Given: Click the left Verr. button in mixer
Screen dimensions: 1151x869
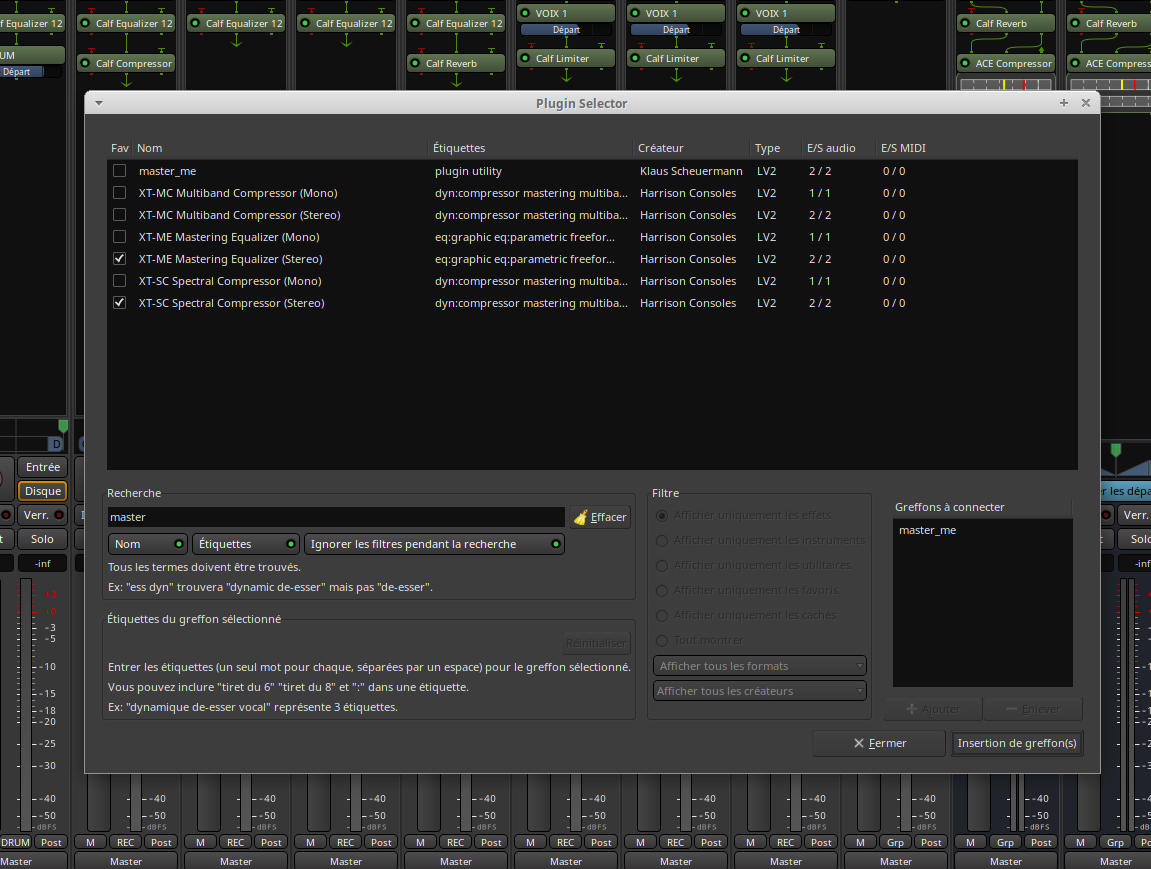Looking at the screenshot, I should click(x=43, y=515).
